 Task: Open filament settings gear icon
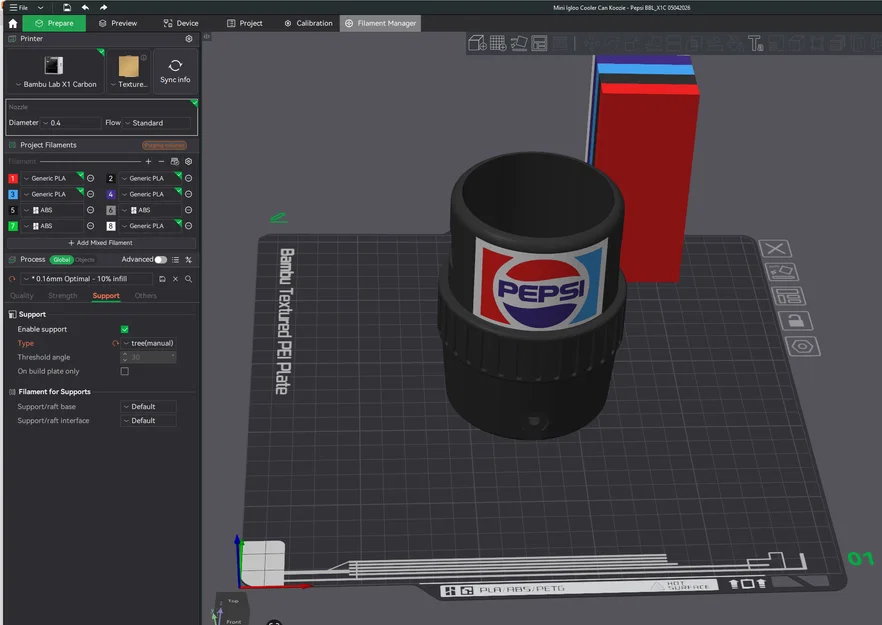189,161
